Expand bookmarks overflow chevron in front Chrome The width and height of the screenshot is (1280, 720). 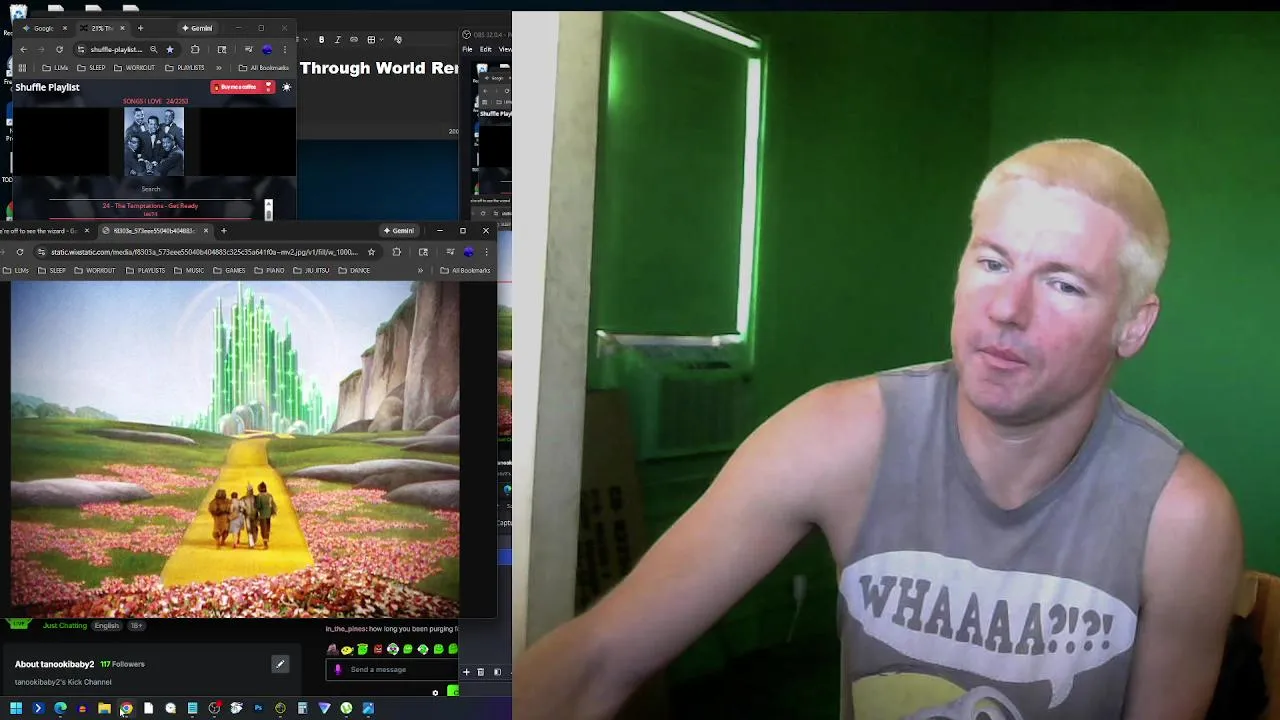(x=419, y=270)
